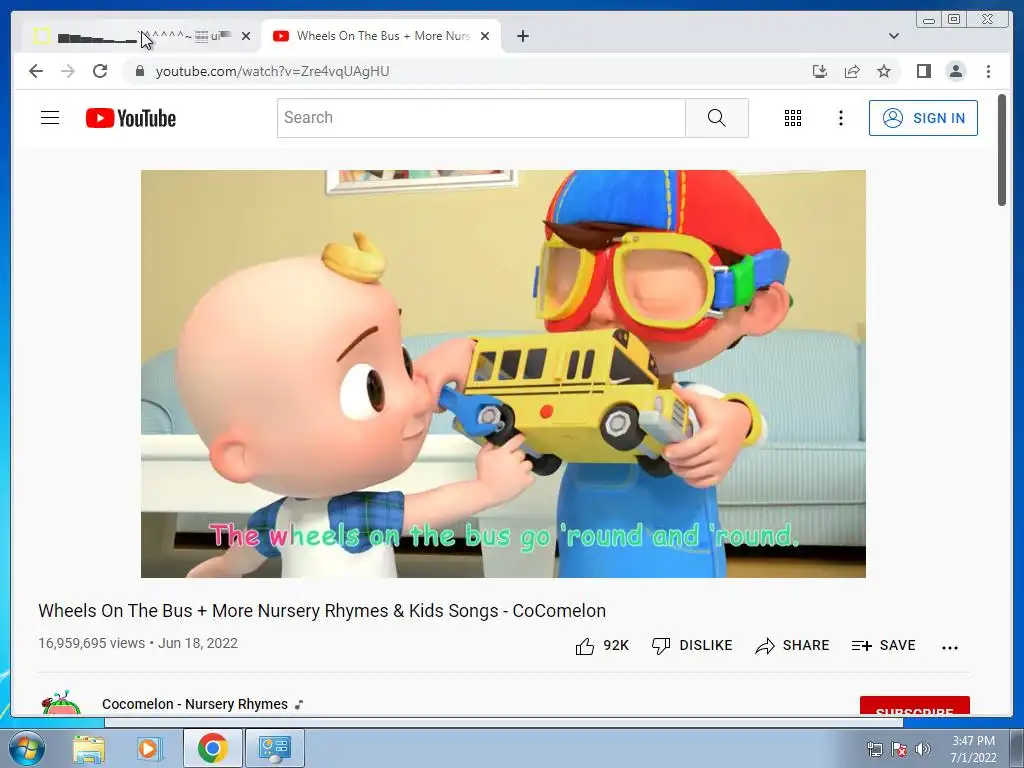Screen dimensions: 1024x768
Task: Share this page icon in address bar
Action: (x=852, y=71)
